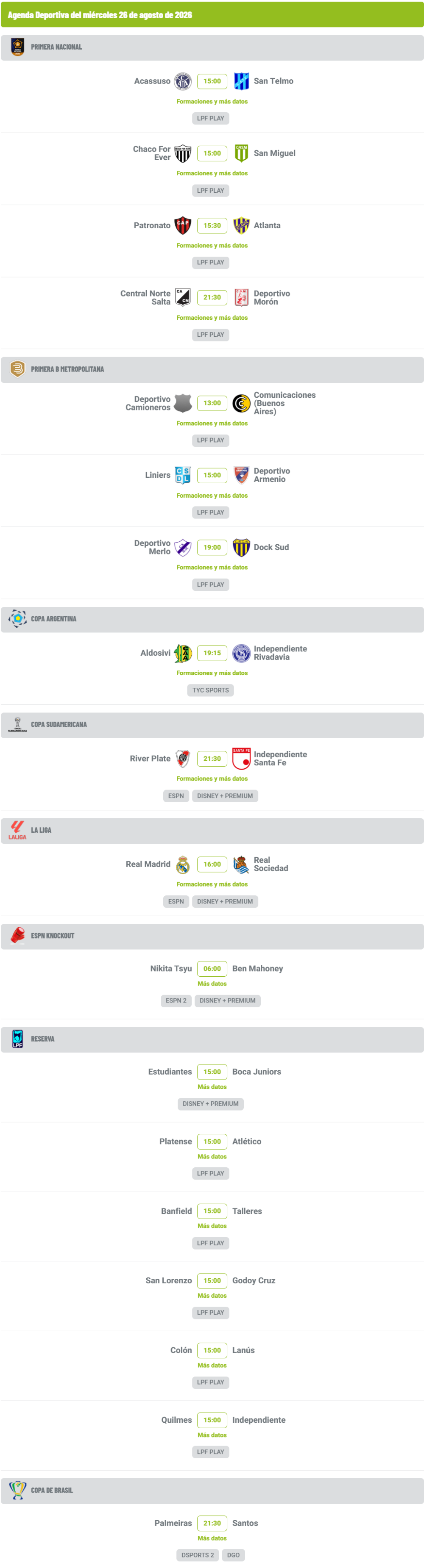
Task: Click DSPORTS 2 tag for Palmeiras-Santos
Action: coord(198,1555)
